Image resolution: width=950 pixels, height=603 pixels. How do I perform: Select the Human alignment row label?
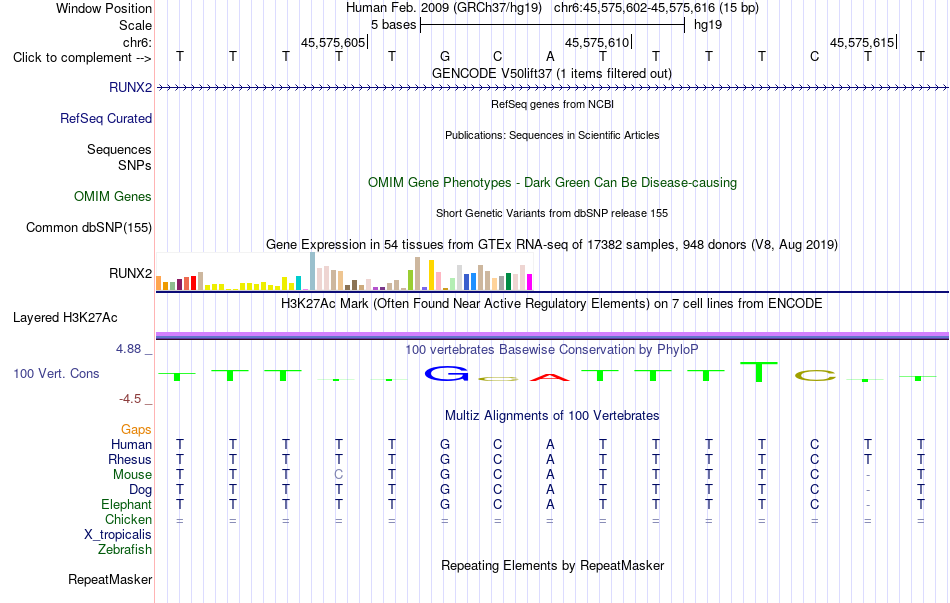[131, 444]
